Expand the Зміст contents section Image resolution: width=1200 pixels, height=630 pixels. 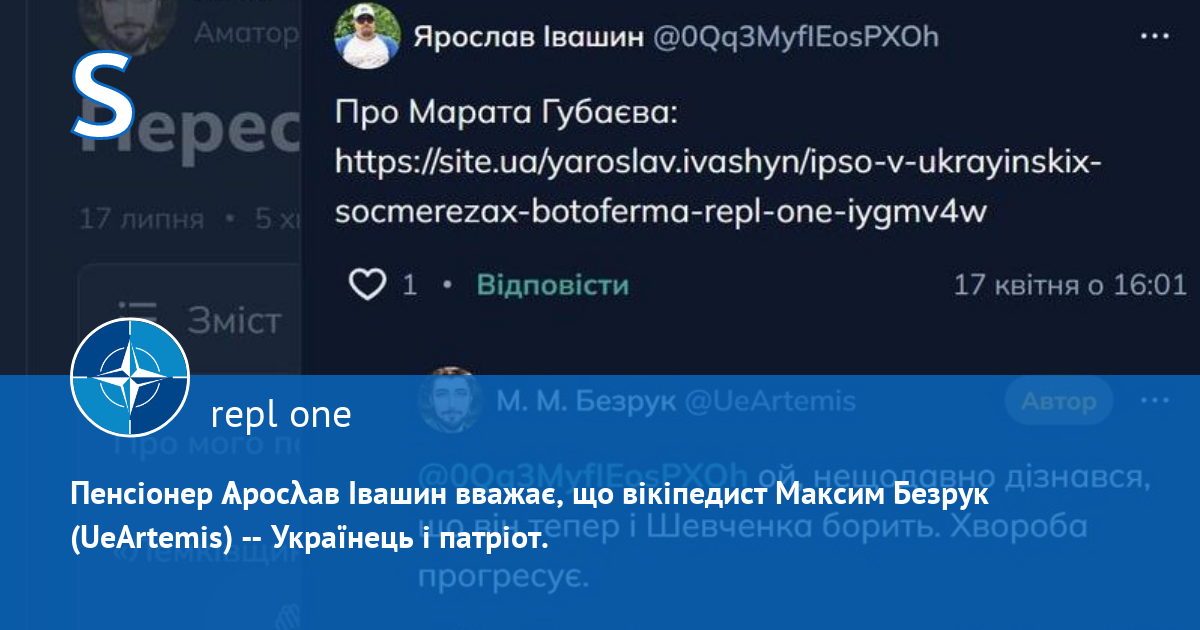click(235, 320)
